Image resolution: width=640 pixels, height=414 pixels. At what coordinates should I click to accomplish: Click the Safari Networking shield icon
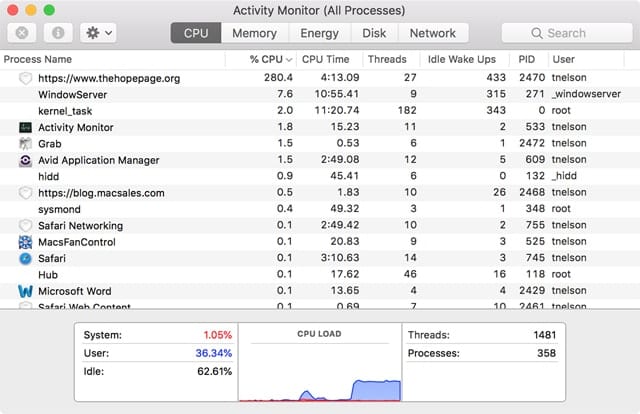[25, 226]
